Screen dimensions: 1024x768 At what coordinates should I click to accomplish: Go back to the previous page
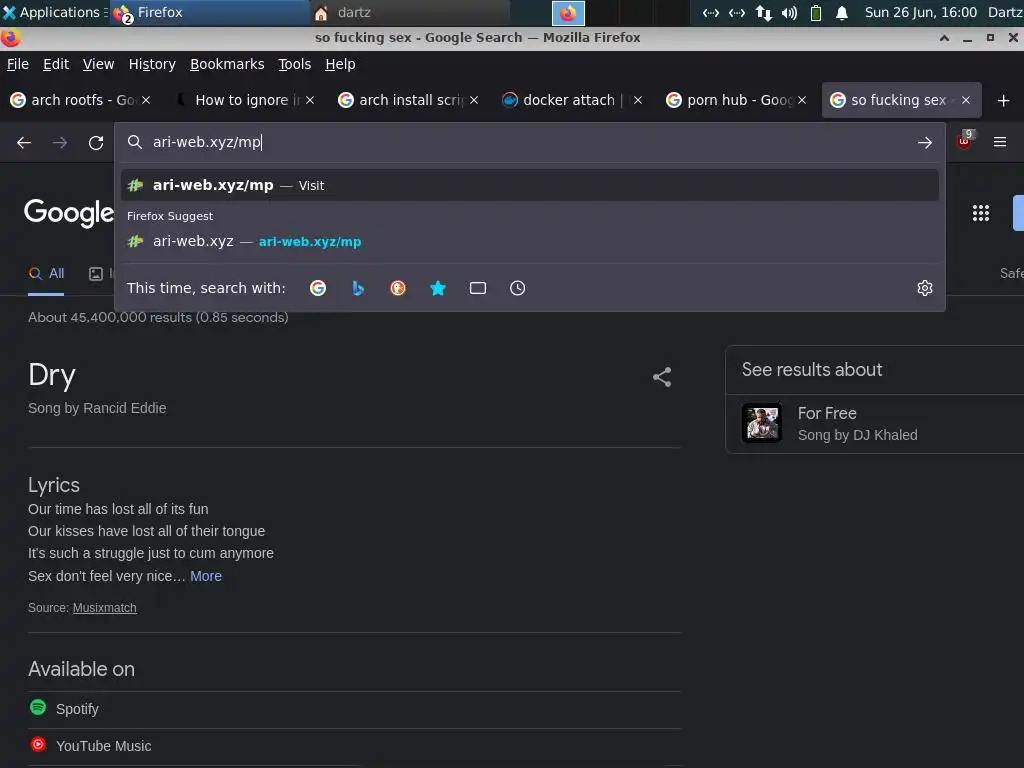tap(24, 142)
